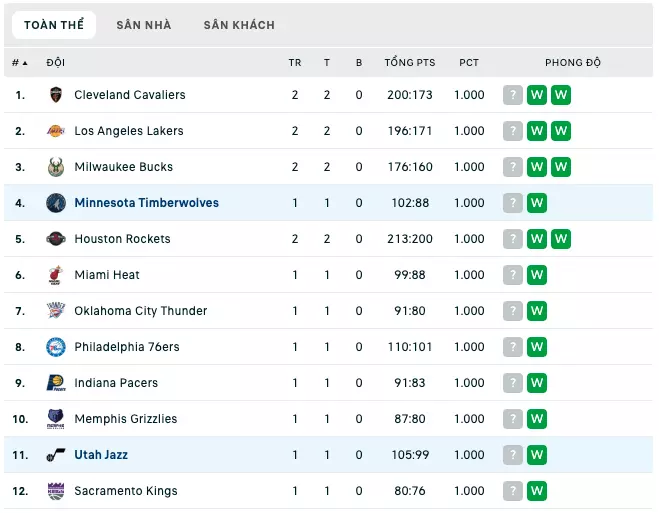Open the Milwaukee Bucks team name
Screen dimensions: 659x513
(124, 167)
